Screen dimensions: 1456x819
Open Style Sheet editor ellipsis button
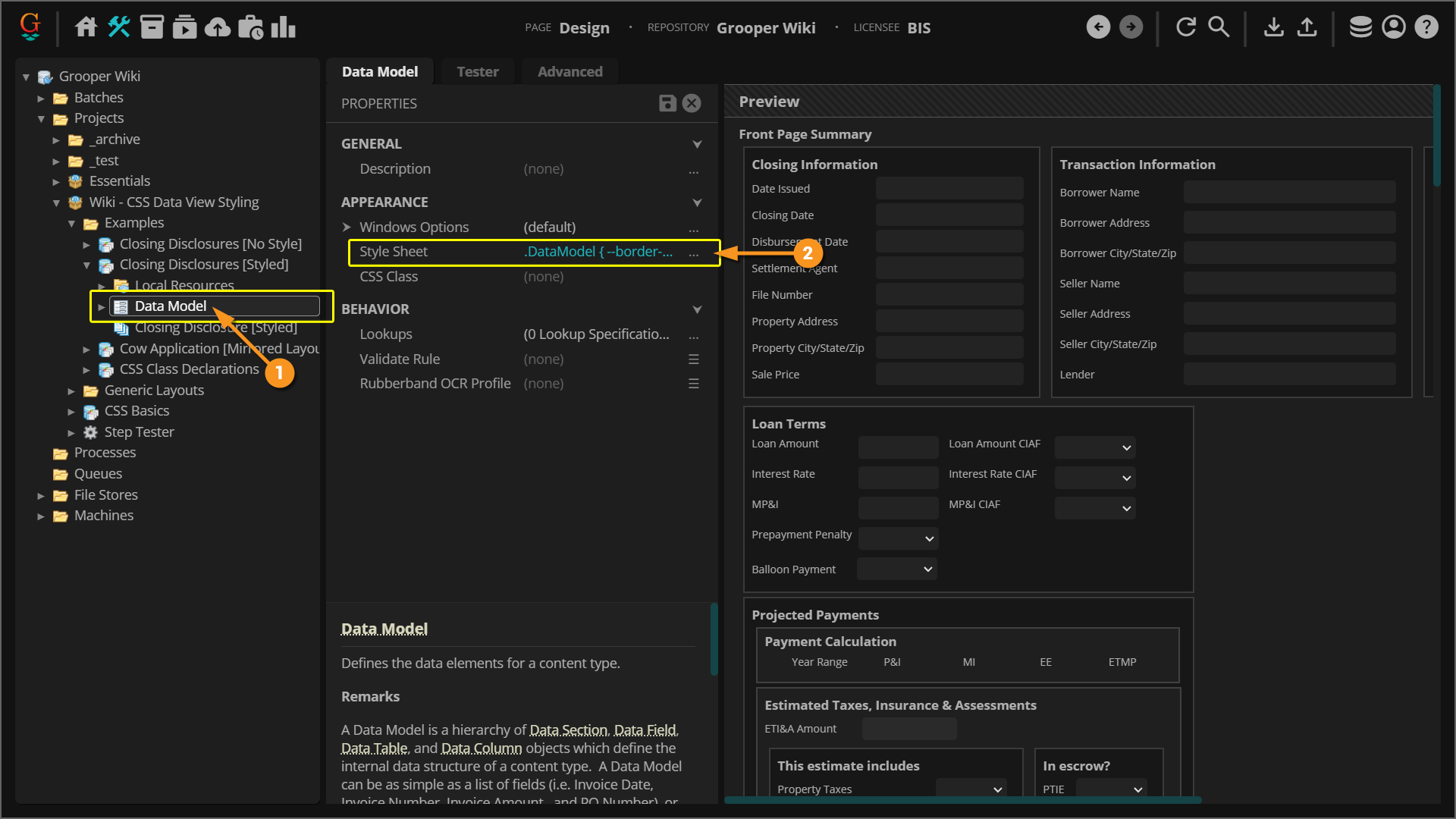pos(693,253)
